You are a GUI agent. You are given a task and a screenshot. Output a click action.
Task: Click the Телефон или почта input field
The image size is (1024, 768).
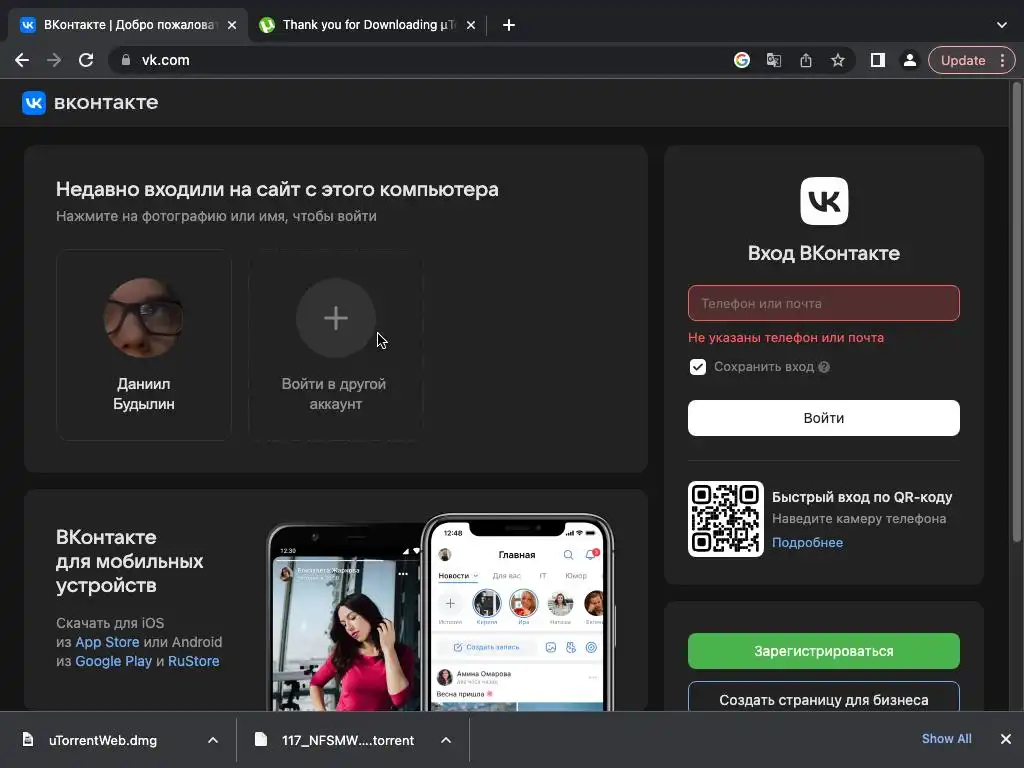(x=824, y=303)
